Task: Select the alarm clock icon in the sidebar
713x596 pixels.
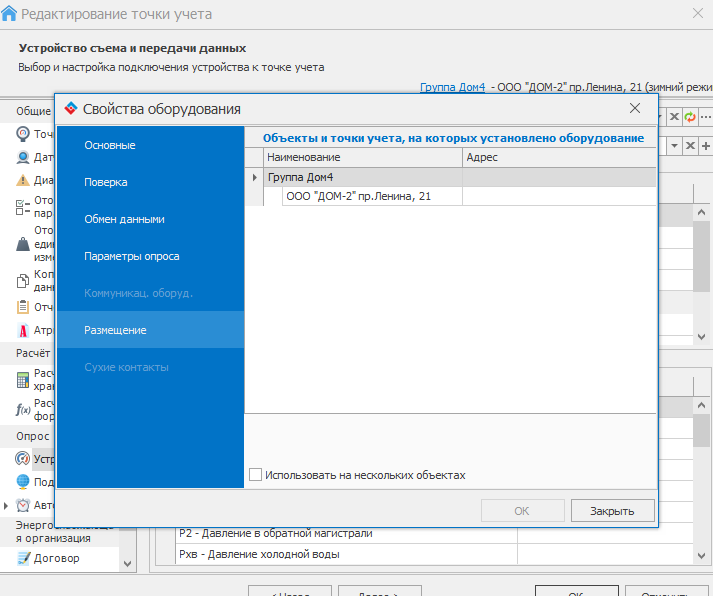Action: point(23,505)
